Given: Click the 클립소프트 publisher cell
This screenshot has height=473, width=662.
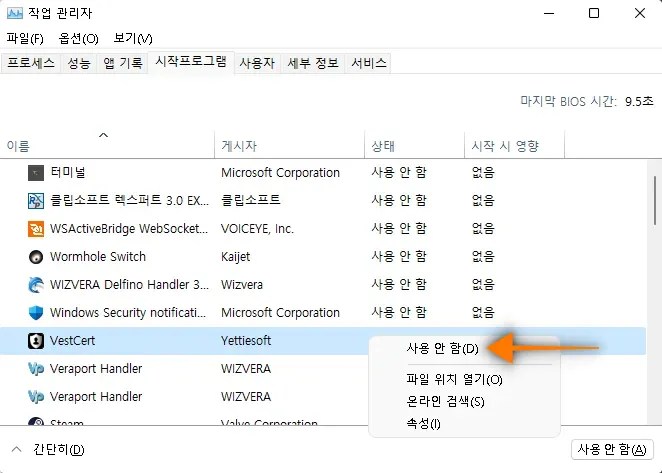Looking at the screenshot, I should click(x=251, y=201).
